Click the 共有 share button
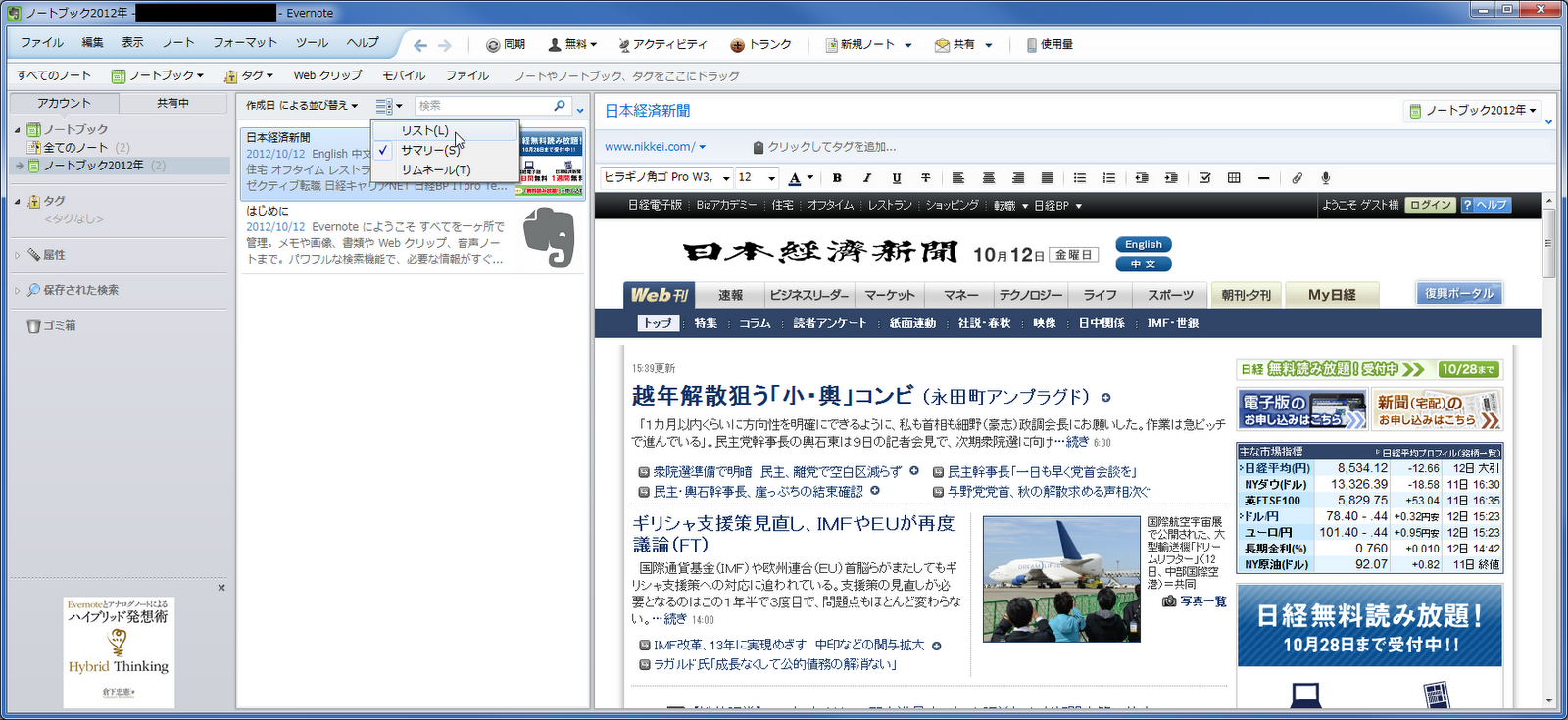Image resolution: width=1568 pixels, height=720 pixels. click(955, 45)
